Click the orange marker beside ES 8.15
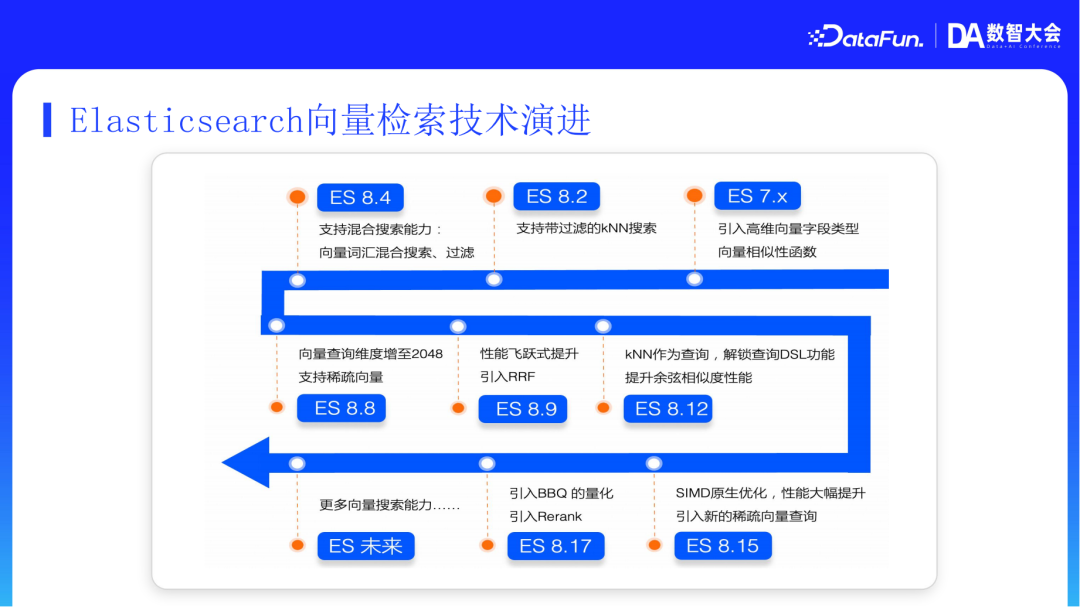This screenshot has width=1080, height=607. (x=654, y=546)
